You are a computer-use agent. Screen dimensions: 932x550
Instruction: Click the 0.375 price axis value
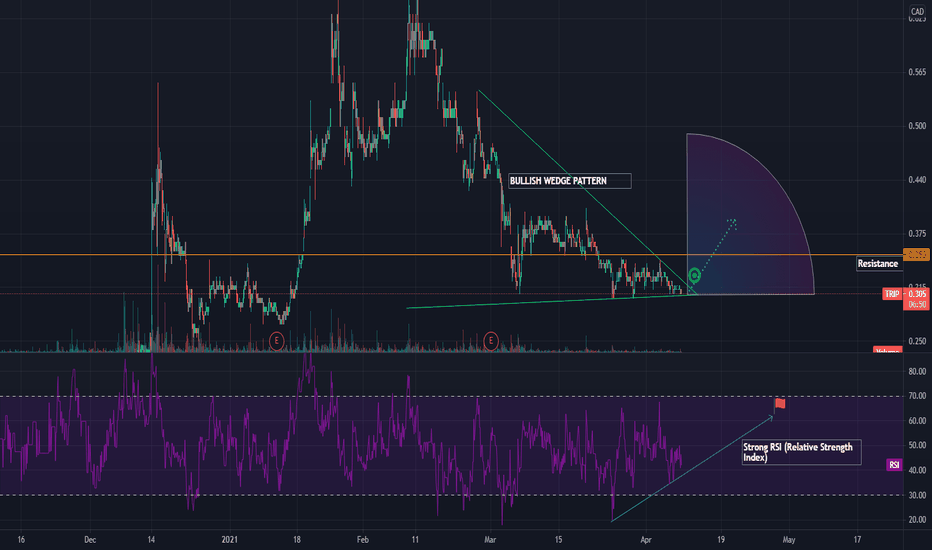coord(917,234)
